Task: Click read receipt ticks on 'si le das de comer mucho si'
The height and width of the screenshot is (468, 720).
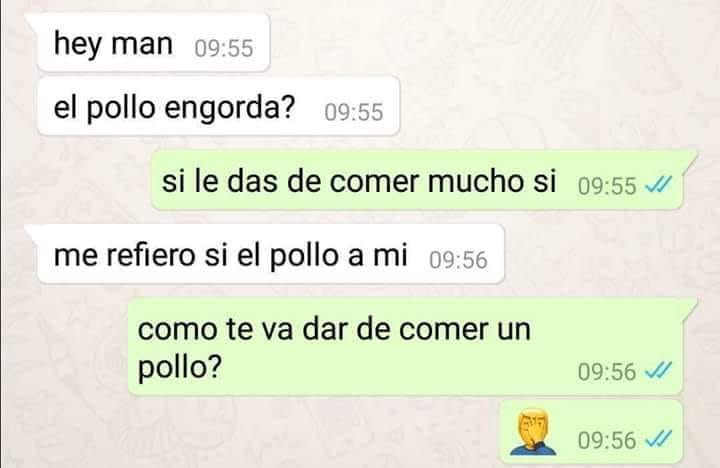Action: click(x=658, y=185)
